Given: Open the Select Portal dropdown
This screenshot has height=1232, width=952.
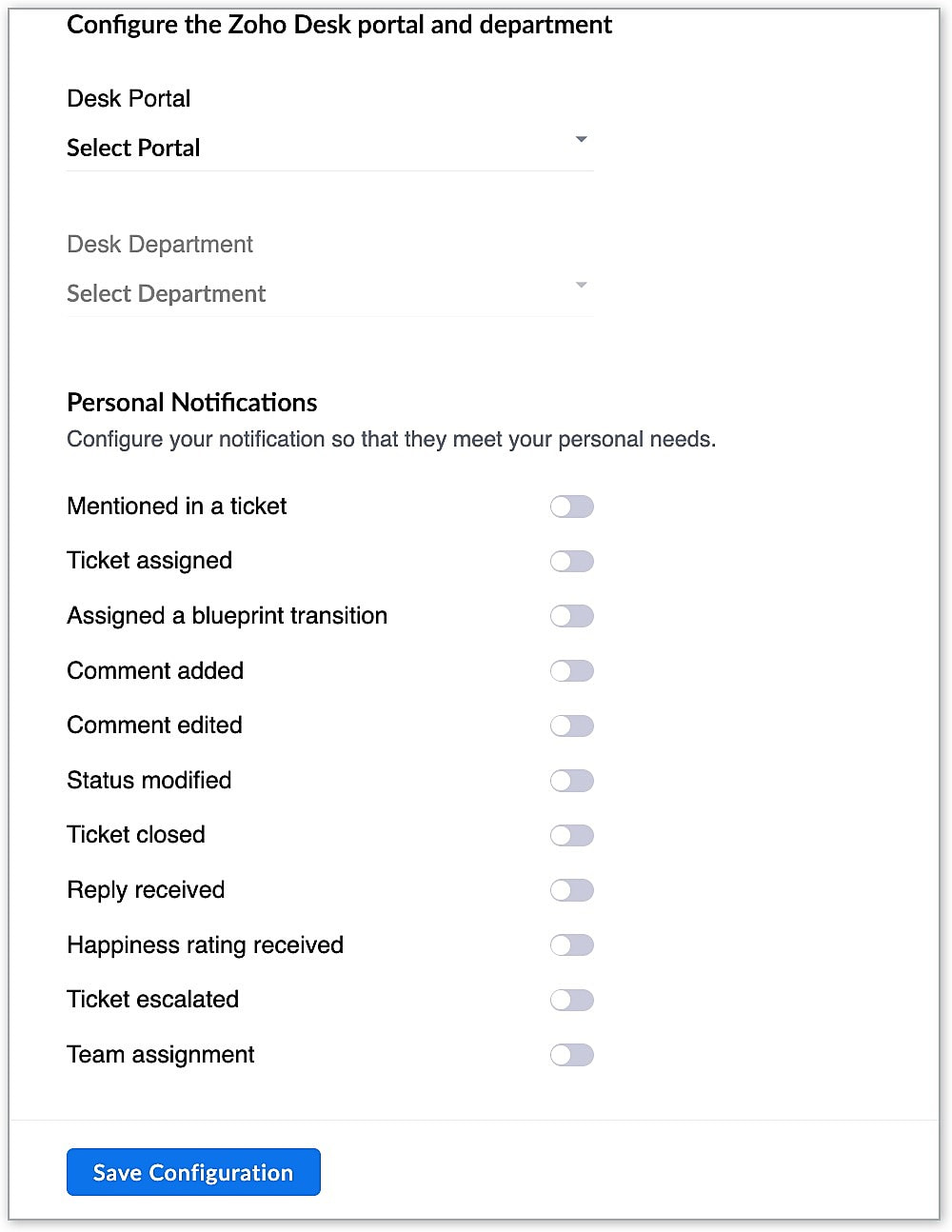Looking at the screenshot, I should [x=324, y=148].
